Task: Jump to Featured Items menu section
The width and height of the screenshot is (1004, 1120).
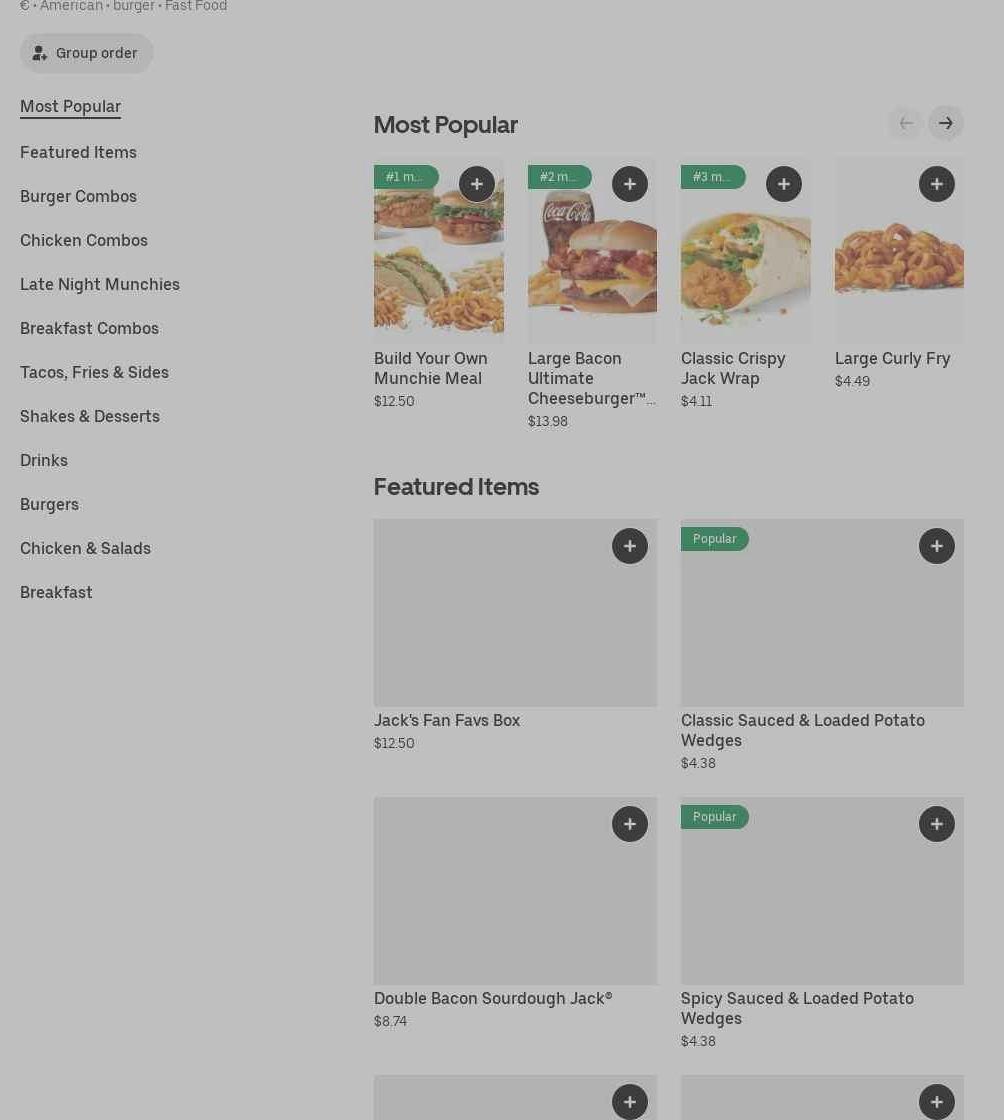Action: tap(78, 152)
